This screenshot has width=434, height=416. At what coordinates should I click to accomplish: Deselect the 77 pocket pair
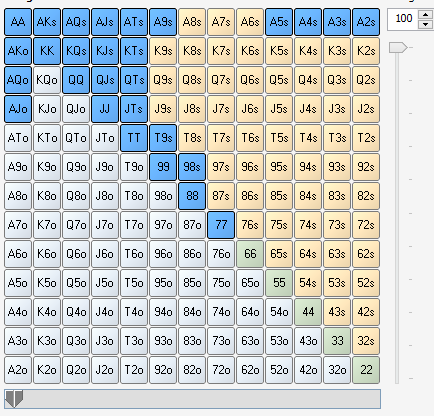tap(221, 225)
